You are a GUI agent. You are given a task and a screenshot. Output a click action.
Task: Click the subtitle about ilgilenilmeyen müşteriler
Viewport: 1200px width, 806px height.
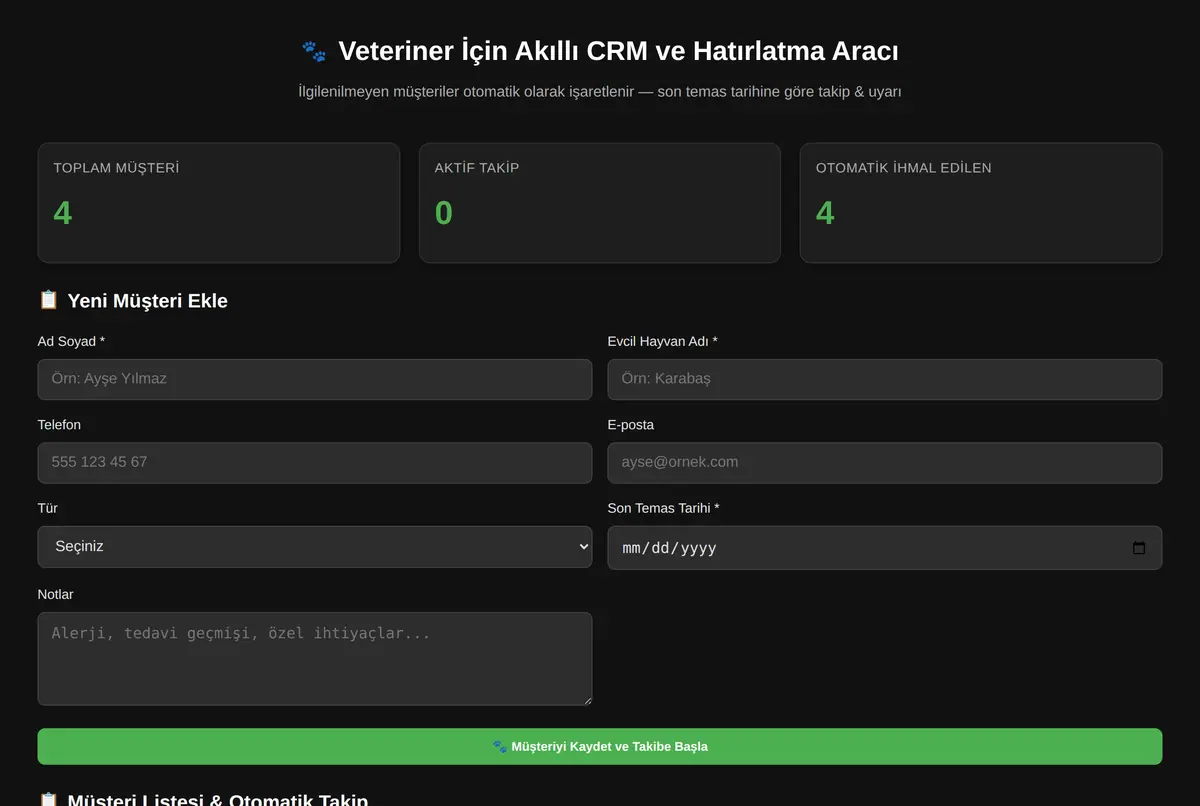[600, 91]
